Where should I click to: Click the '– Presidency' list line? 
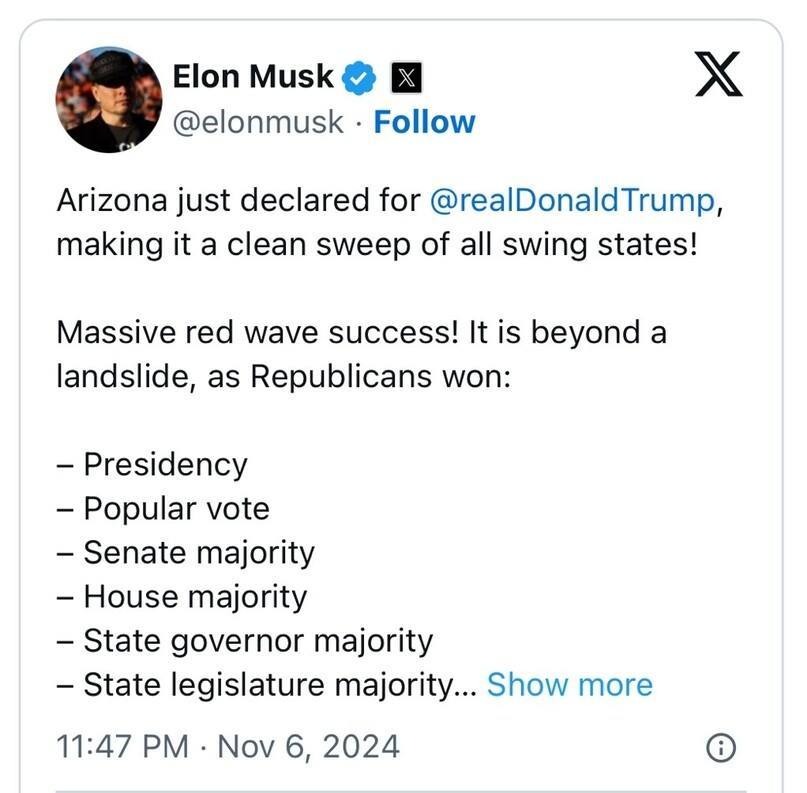(x=152, y=464)
